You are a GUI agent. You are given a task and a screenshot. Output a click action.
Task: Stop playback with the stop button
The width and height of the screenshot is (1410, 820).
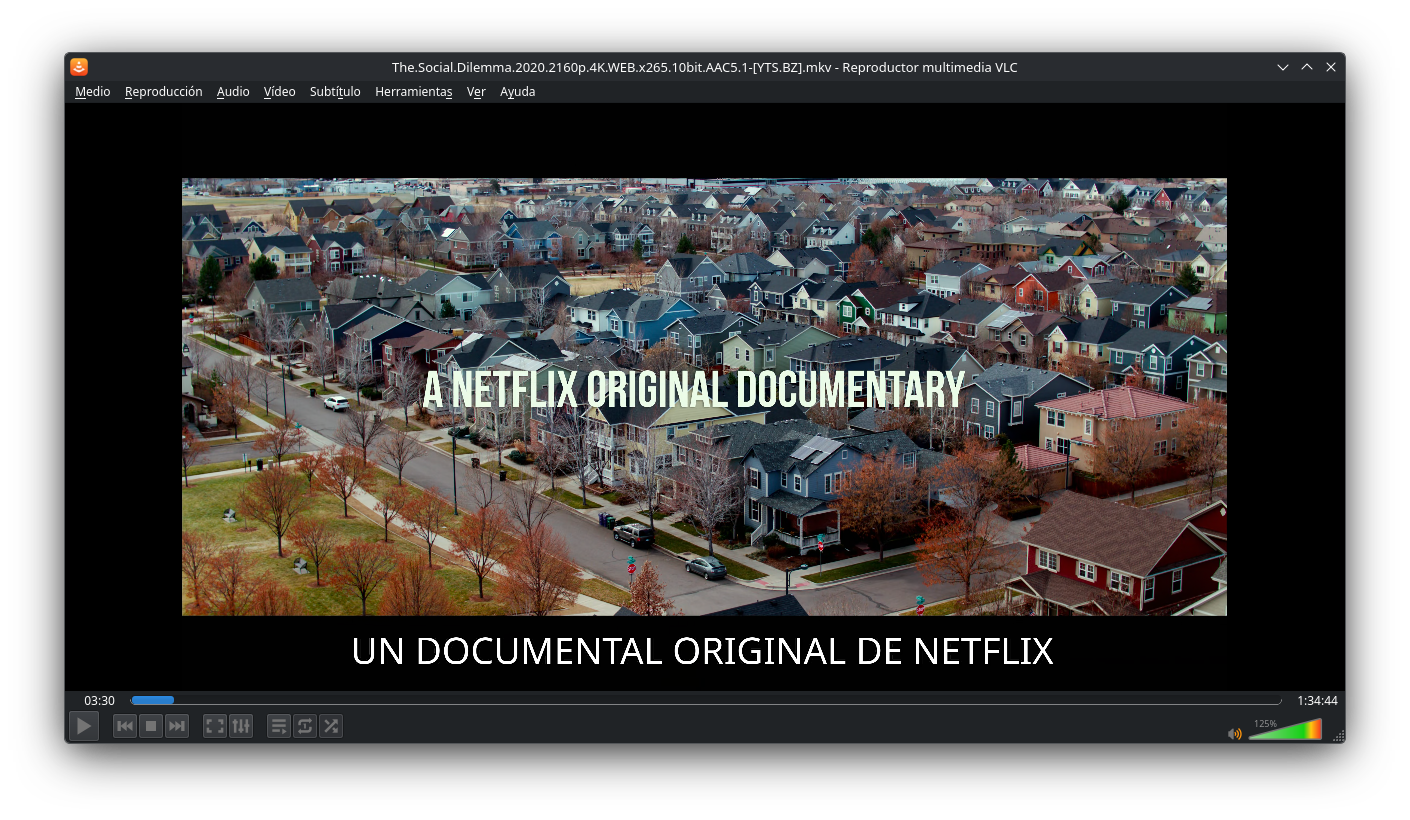(x=151, y=726)
